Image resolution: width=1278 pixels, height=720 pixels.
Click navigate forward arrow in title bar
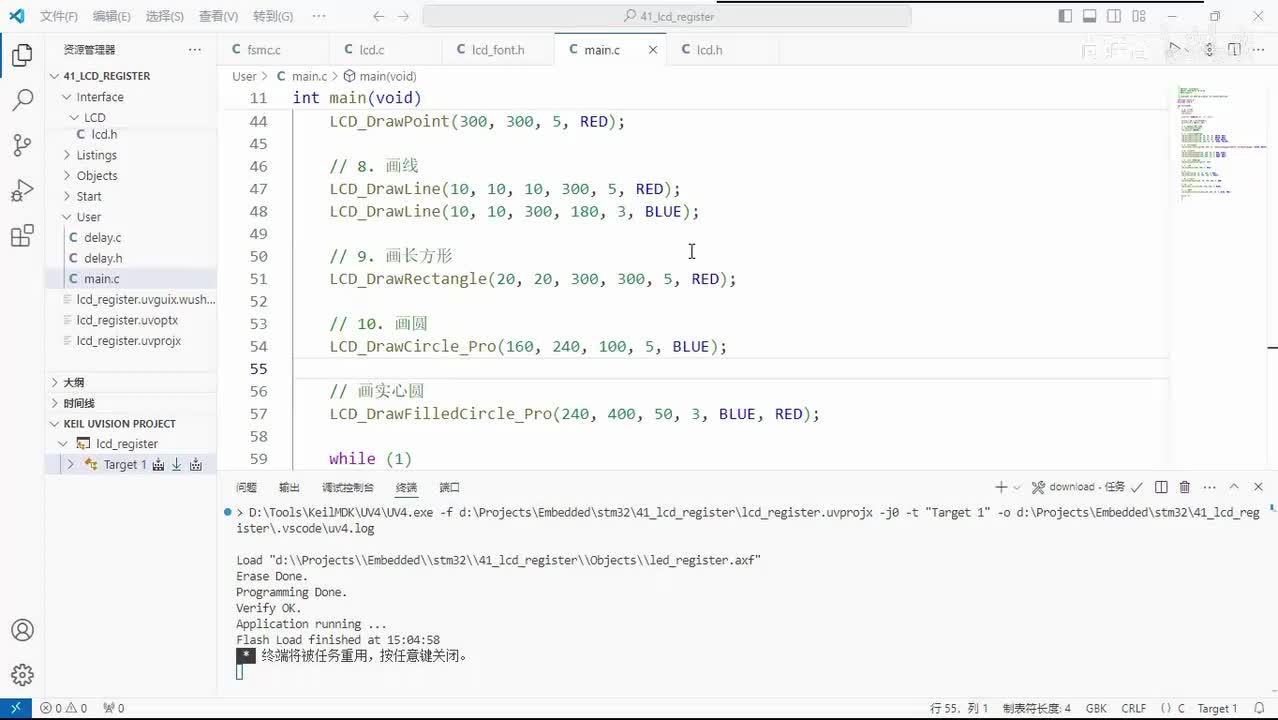point(403,16)
